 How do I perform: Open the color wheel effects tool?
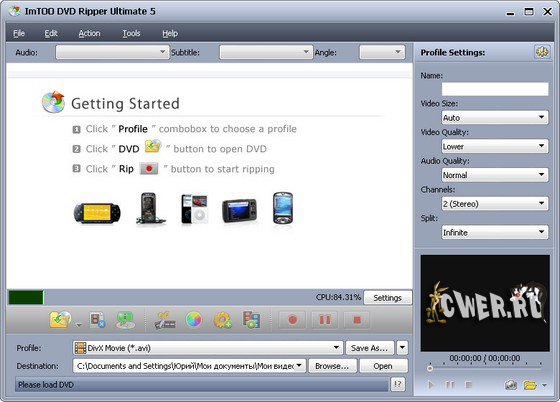pyautogui.click(x=194, y=320)
